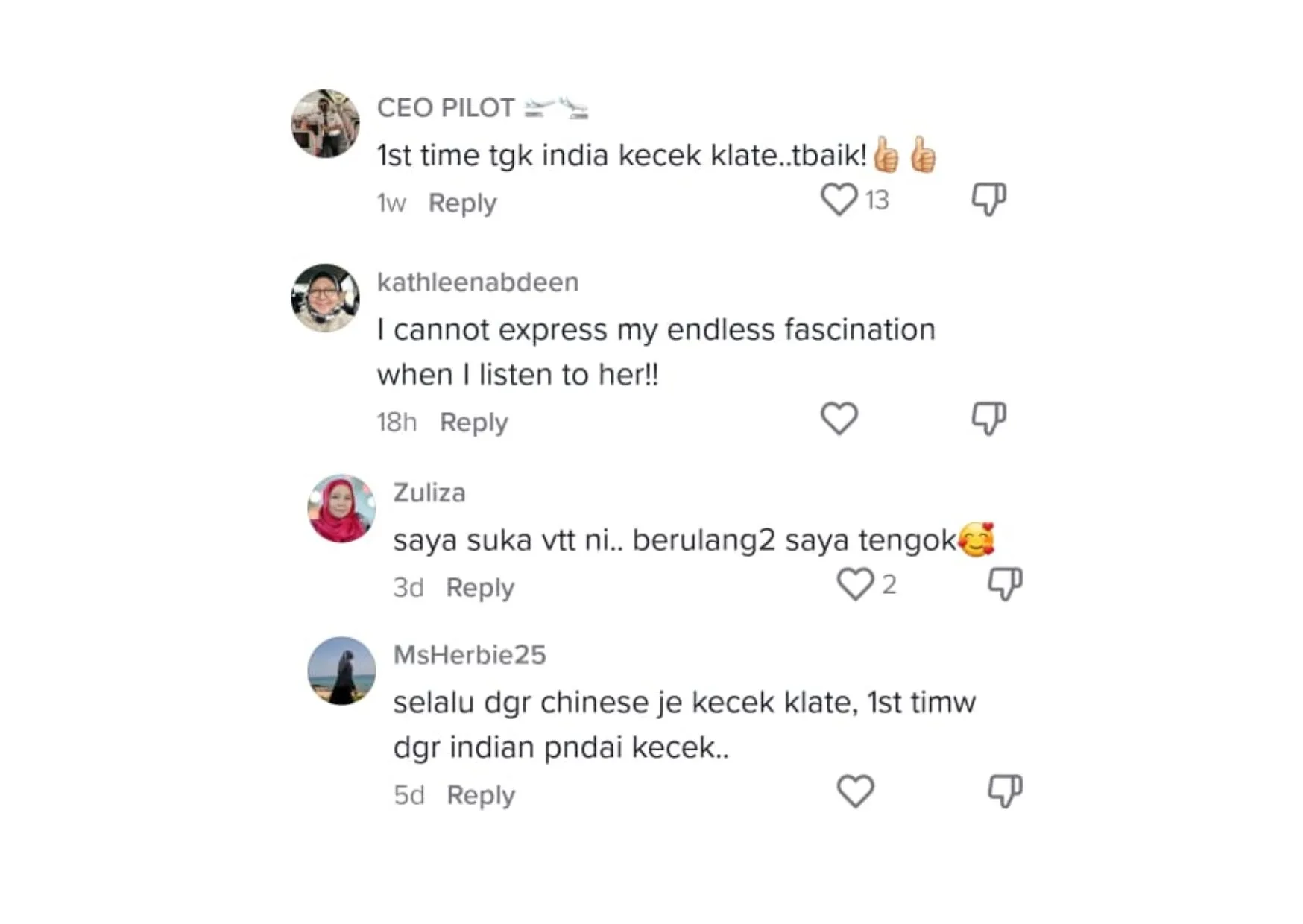This screenshot has height=924, width=1303.
Task: Reply to CEO PILOT's comment
Action: coord(462,203)
